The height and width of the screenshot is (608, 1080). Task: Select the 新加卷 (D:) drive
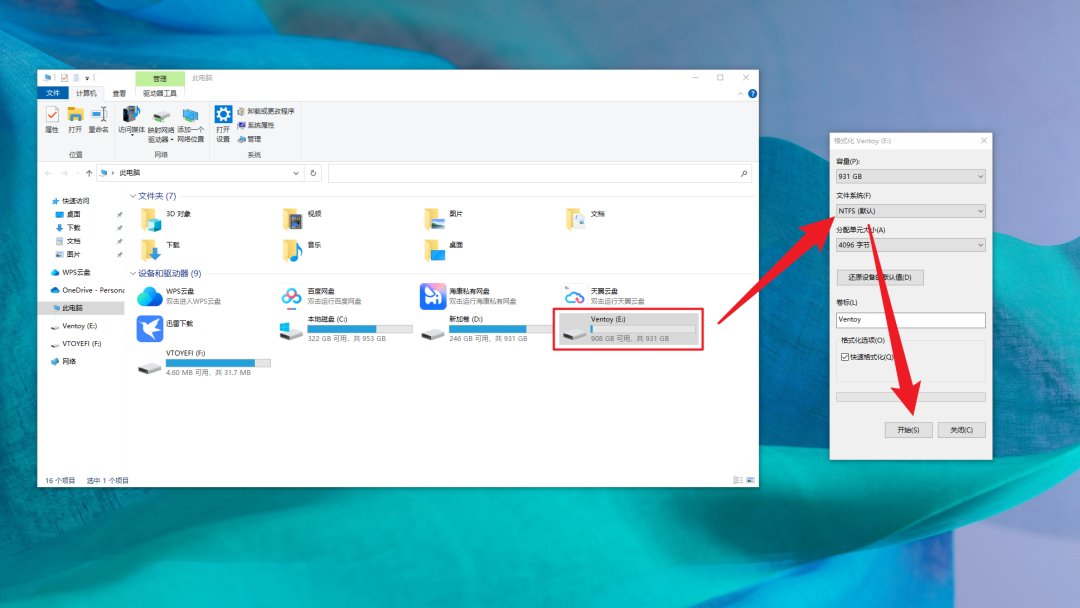tap(487, 328)
